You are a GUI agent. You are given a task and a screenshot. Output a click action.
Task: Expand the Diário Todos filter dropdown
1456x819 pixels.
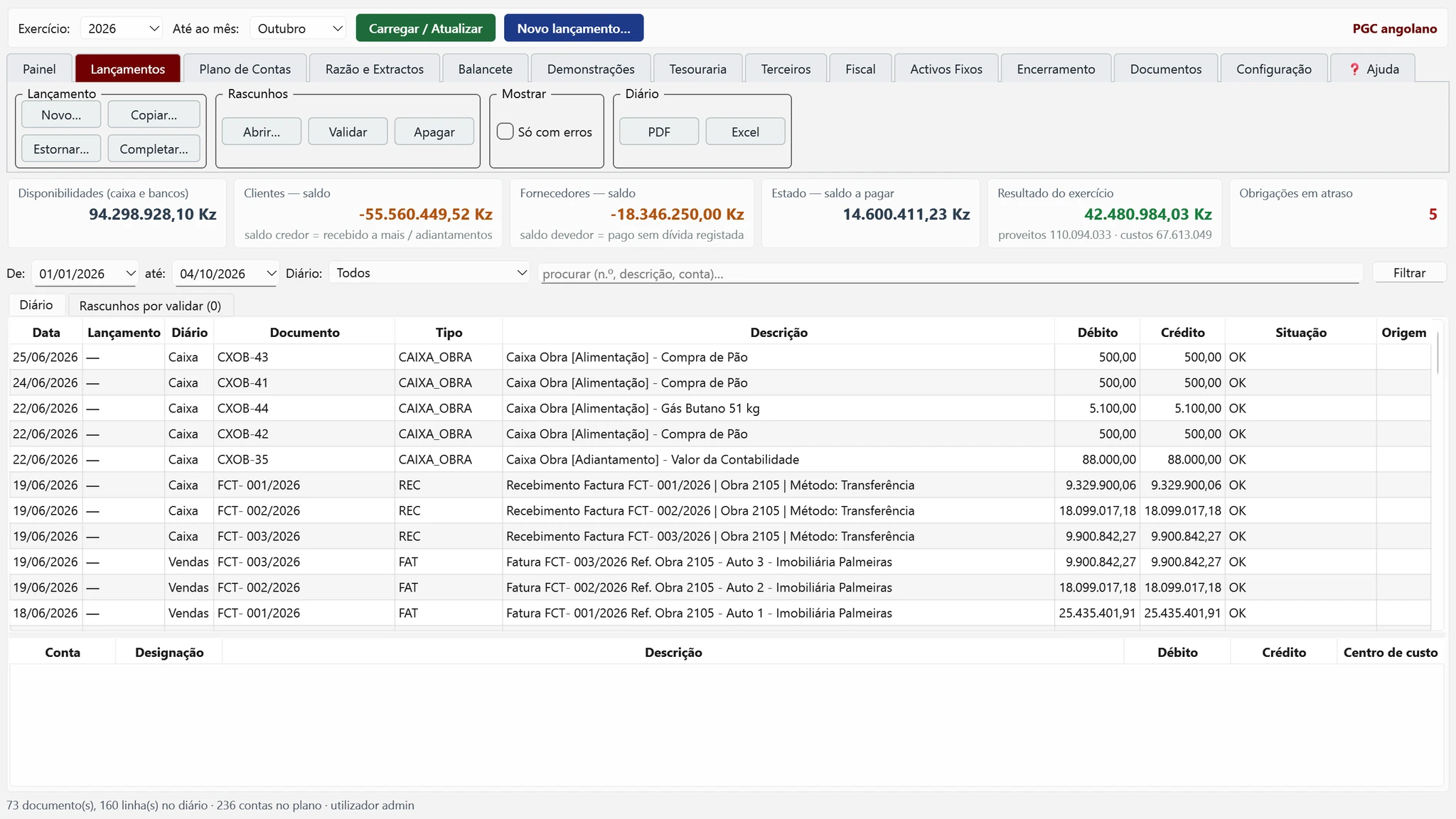point(429,273)
